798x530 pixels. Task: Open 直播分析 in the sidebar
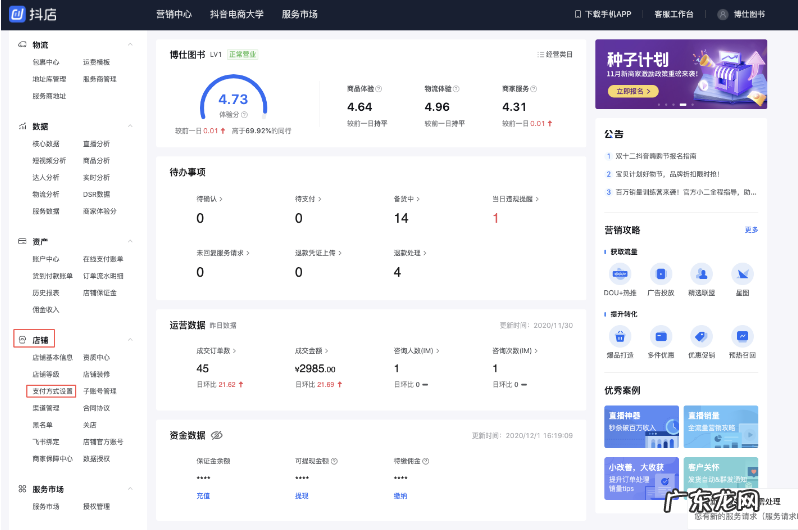point(96,144)
